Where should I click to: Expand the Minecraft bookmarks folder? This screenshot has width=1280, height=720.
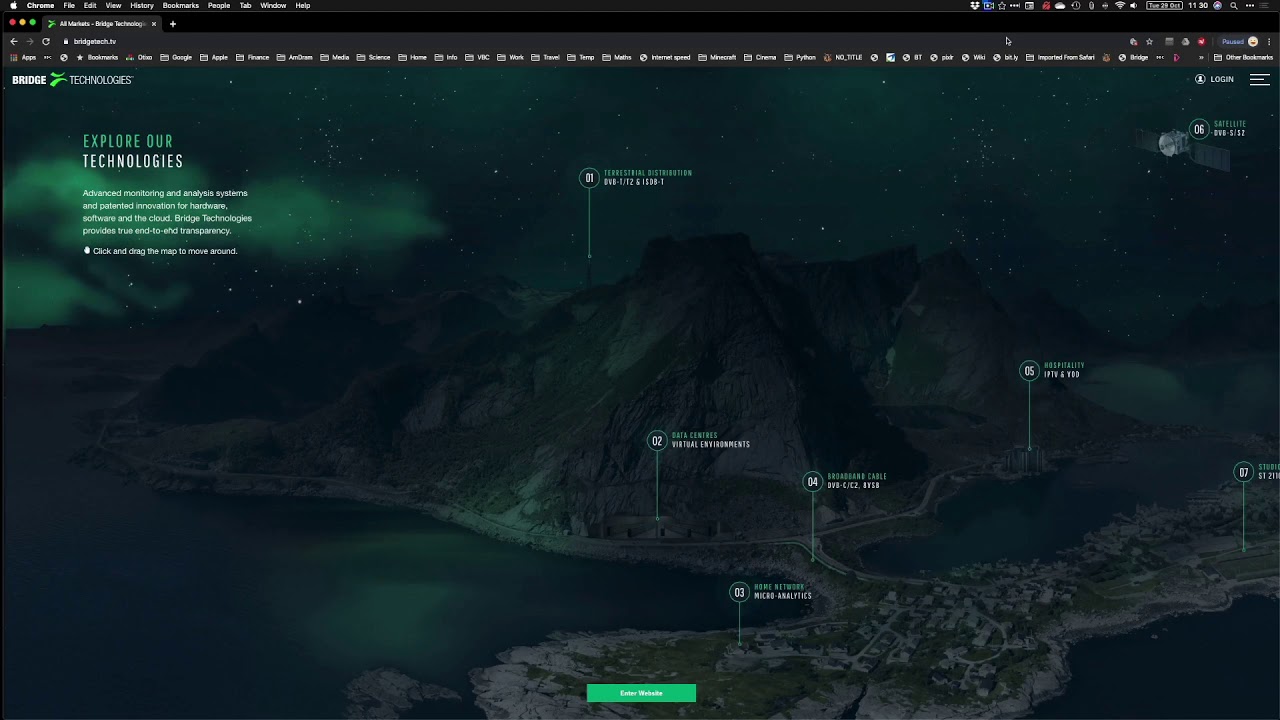717,57
